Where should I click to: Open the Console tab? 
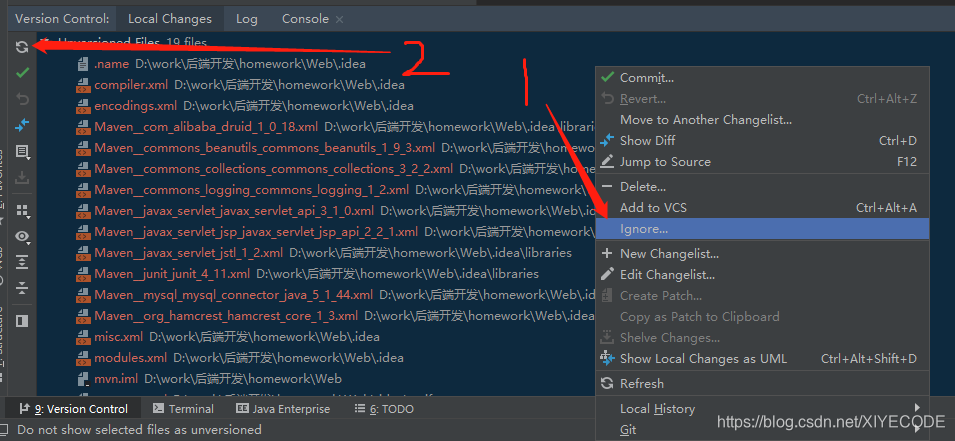[x=305, y=19]
